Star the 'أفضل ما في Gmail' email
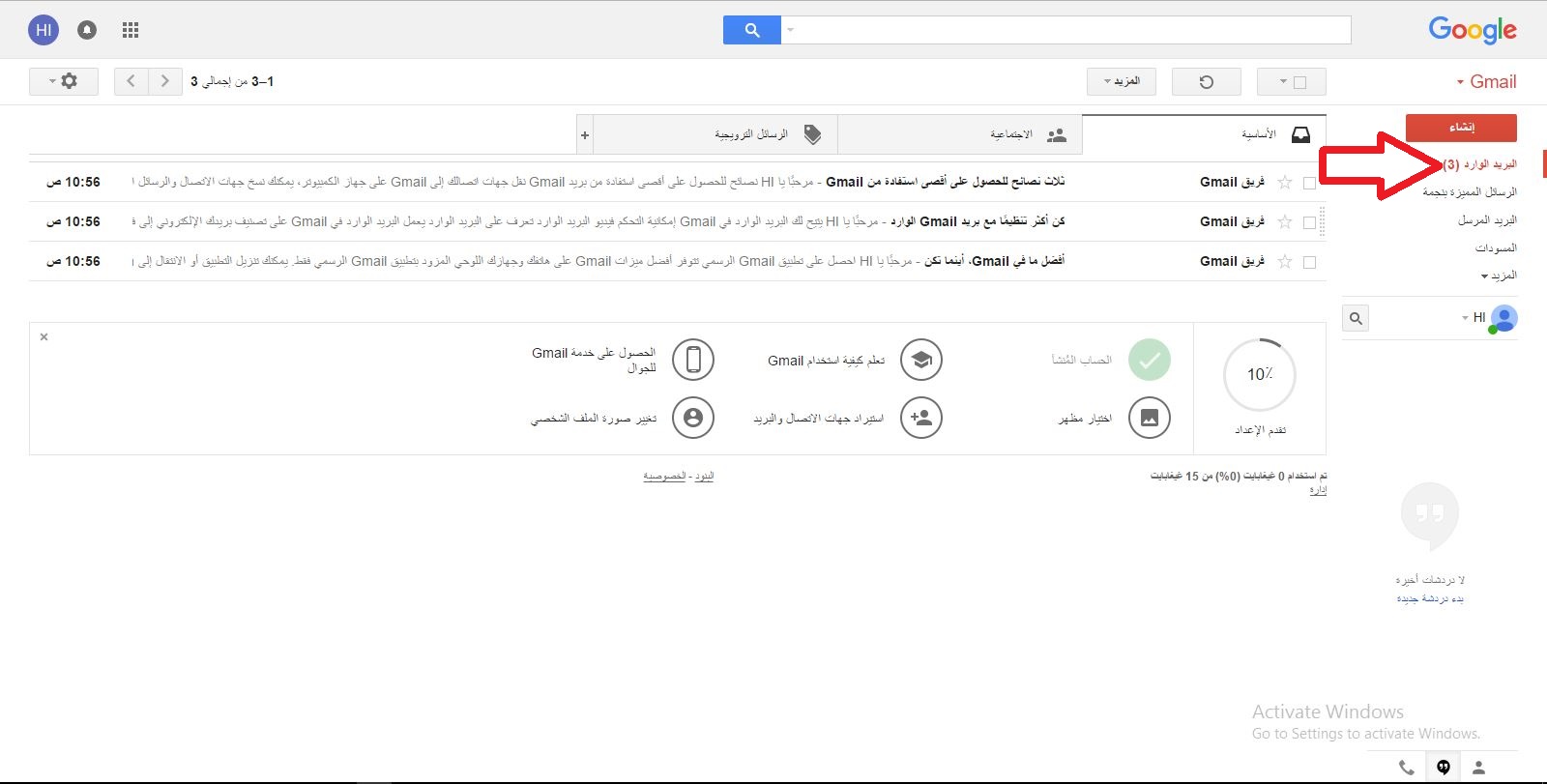1547x784 pixels. click(1285, 261)
